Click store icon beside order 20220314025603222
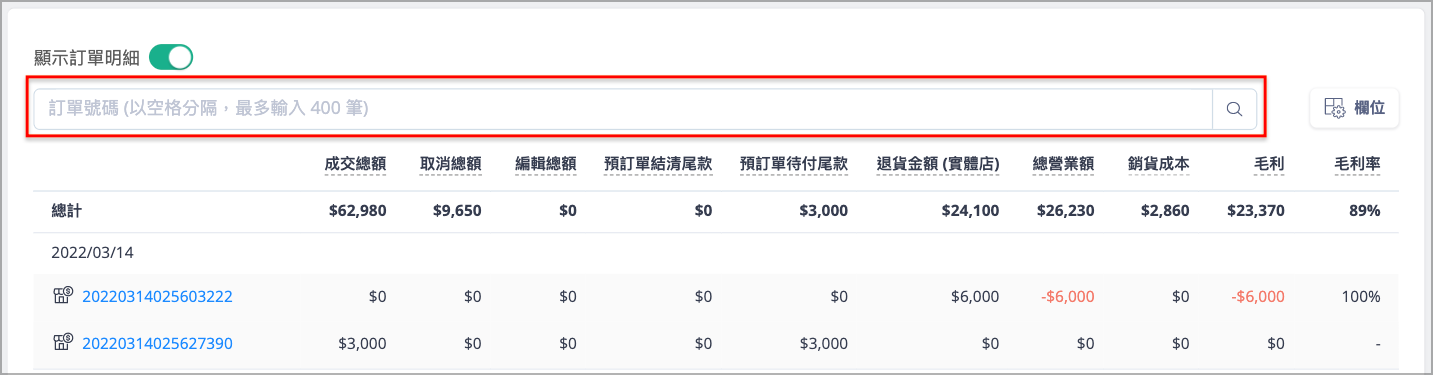The width and height of the screenshot is (1433, 375). 62,296
